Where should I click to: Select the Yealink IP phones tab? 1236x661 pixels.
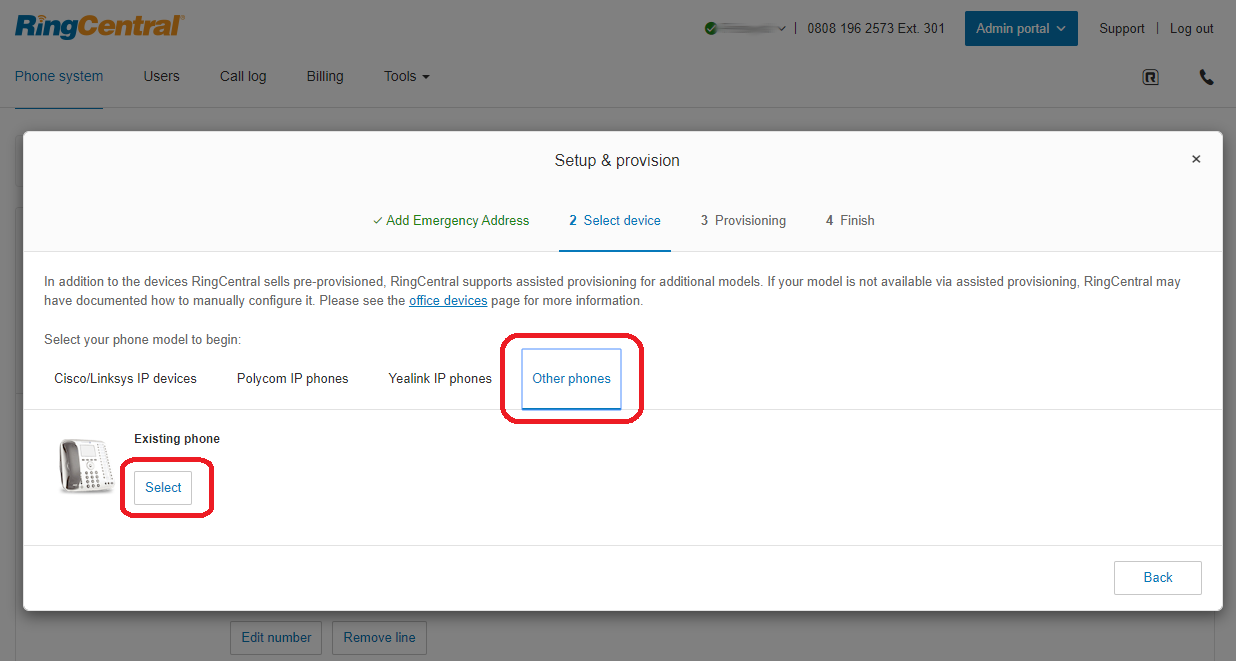[x=440, y=379]
